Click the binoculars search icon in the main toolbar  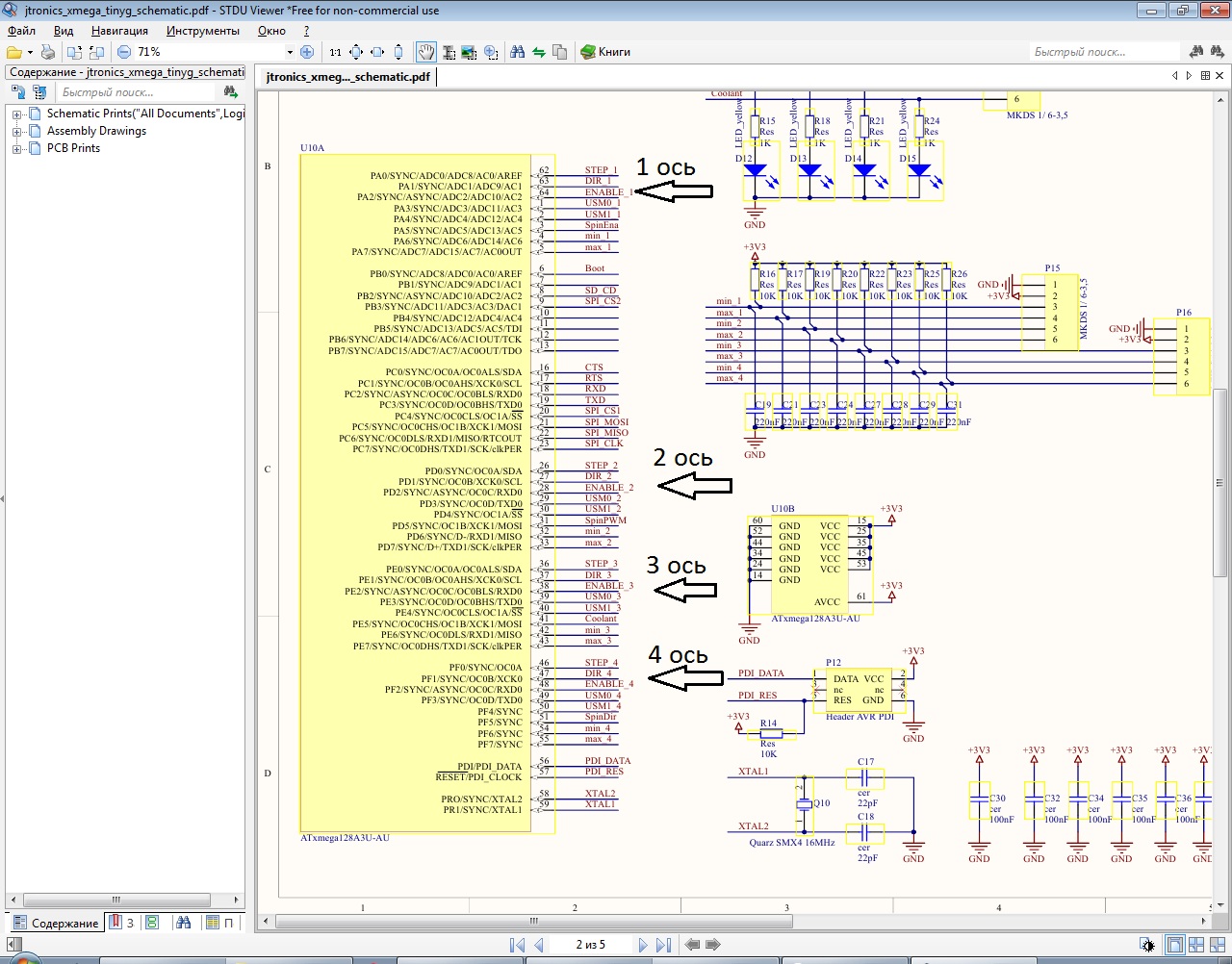[x=518, y=52]
